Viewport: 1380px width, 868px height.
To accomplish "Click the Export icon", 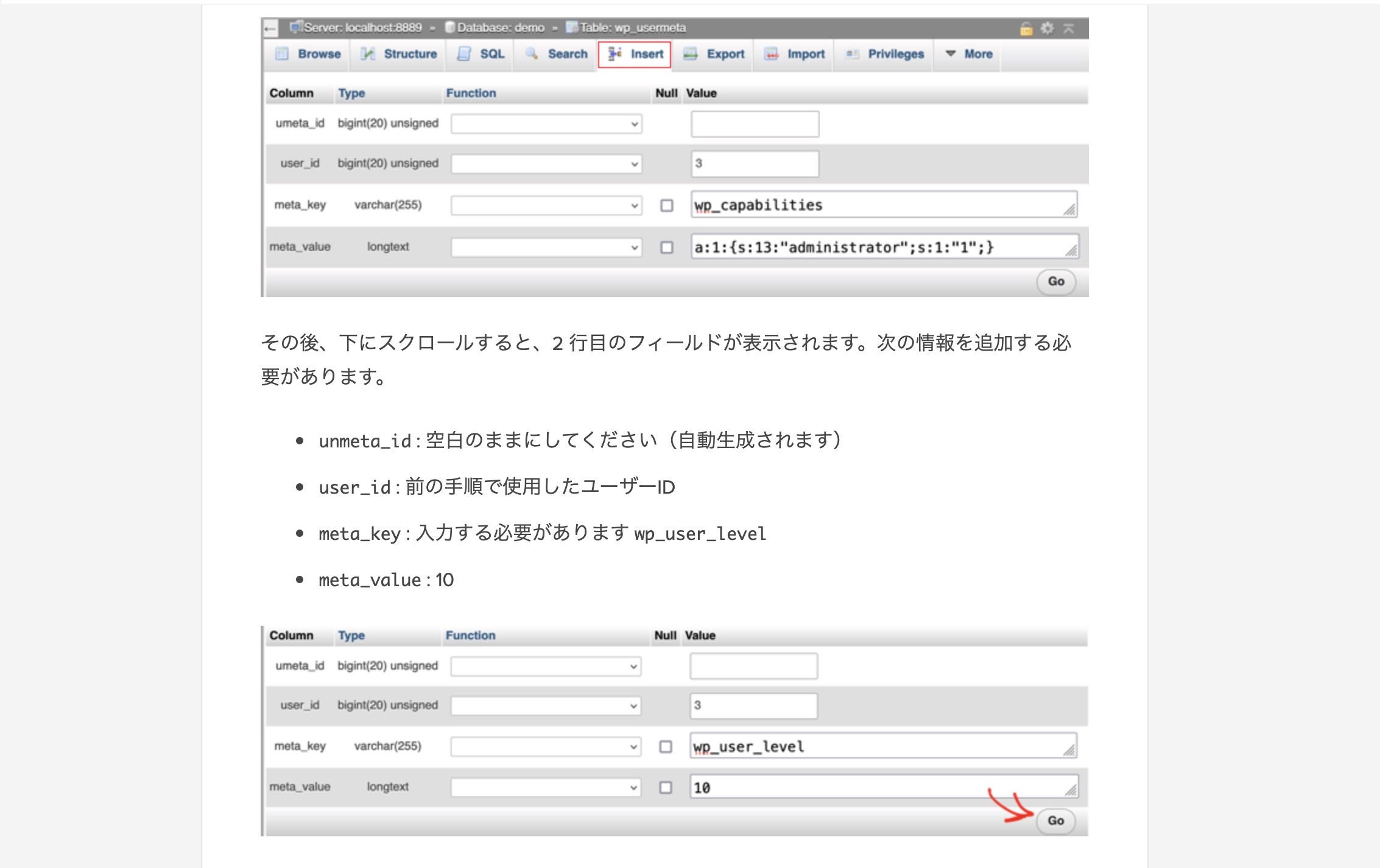I will click(x=691, y=54).
